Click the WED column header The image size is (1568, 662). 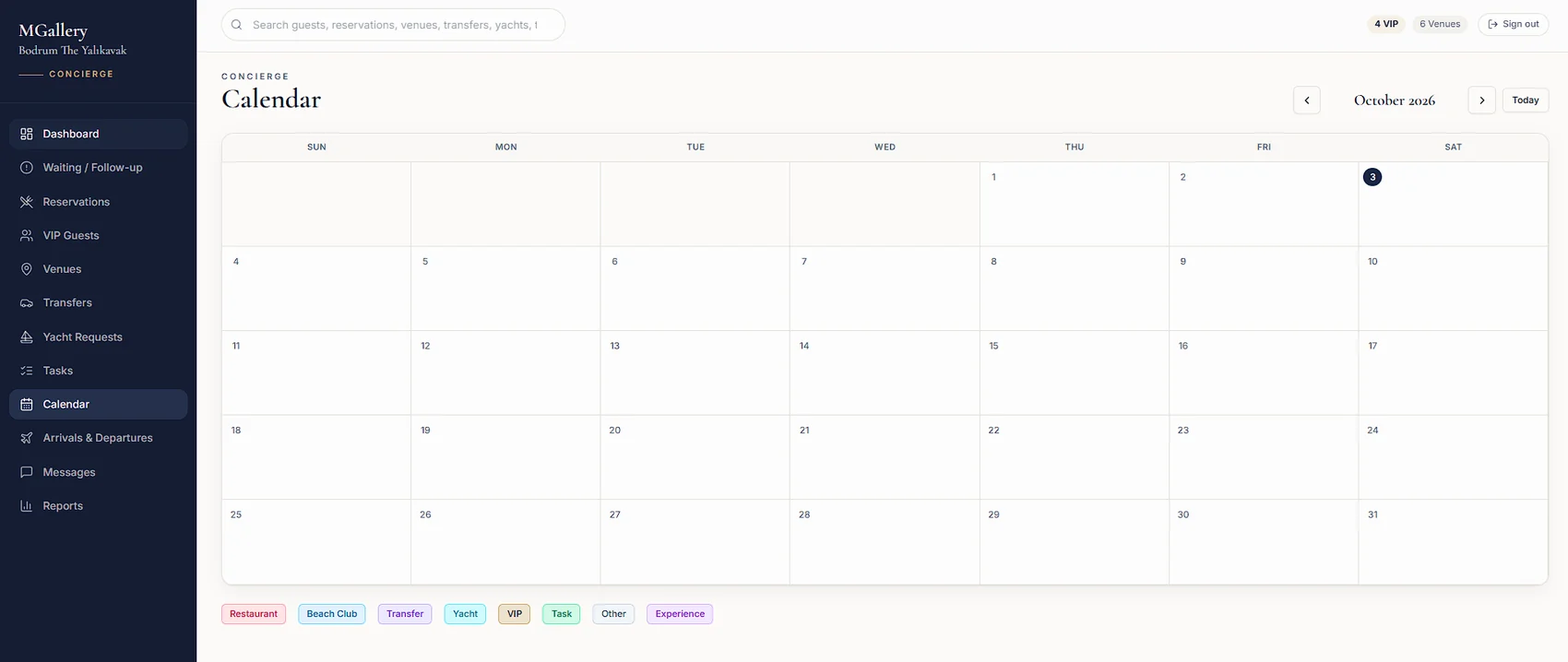click(x=885, y=148)
